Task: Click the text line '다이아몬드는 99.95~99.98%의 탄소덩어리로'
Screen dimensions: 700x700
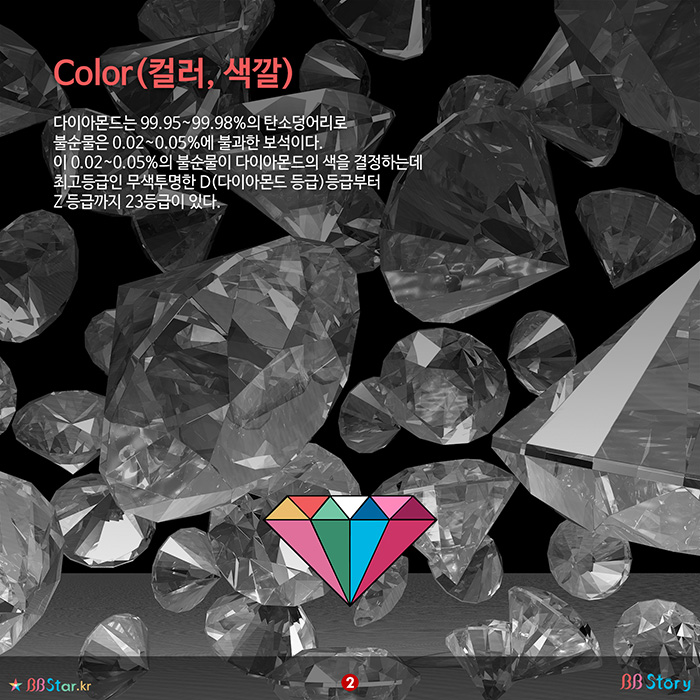Action: tap(200, 122)
